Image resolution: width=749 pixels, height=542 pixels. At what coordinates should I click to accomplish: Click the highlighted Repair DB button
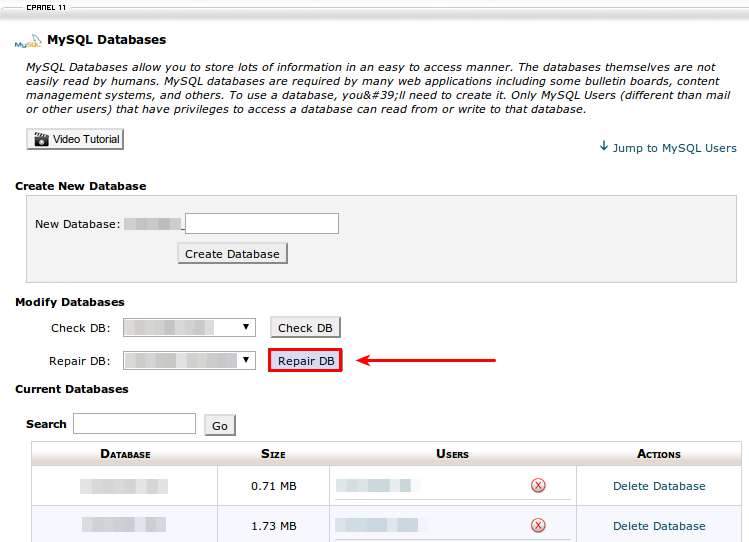305,361
